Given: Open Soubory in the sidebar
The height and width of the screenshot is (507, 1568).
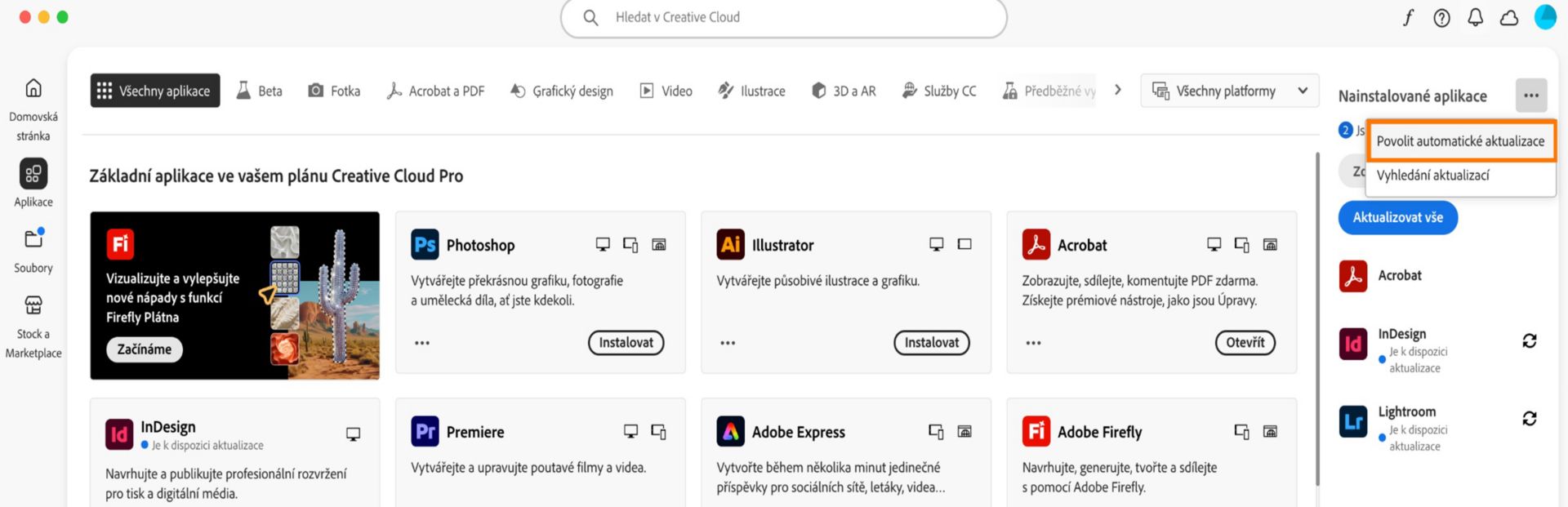Looking at the screenshot, I should [x=33, y=251].
